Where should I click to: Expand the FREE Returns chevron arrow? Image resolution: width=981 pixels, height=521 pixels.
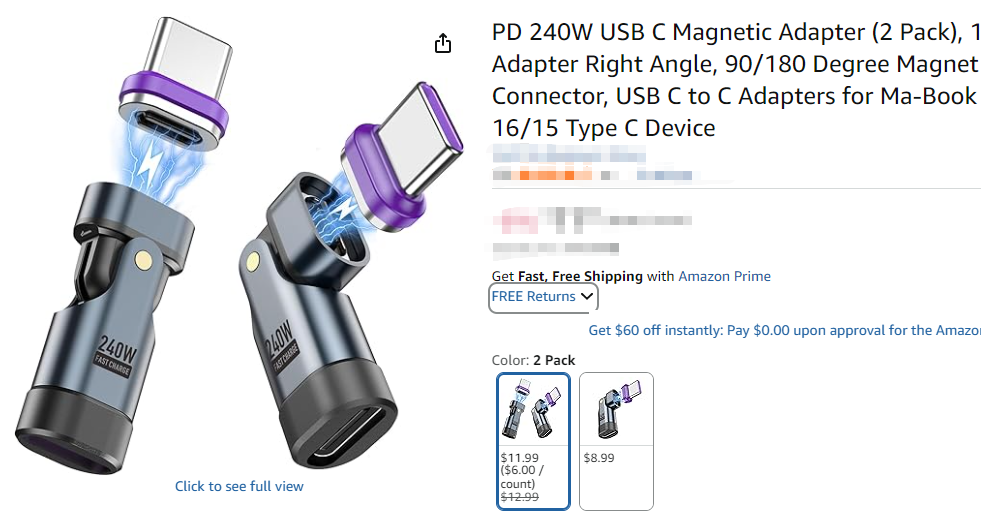[586, 296]
